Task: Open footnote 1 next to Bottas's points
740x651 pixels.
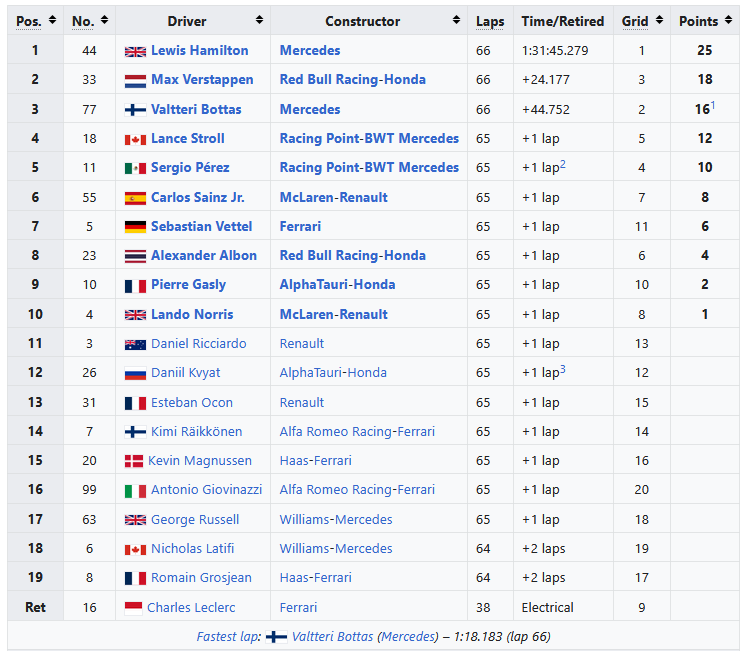Action: tap(713, 105)
